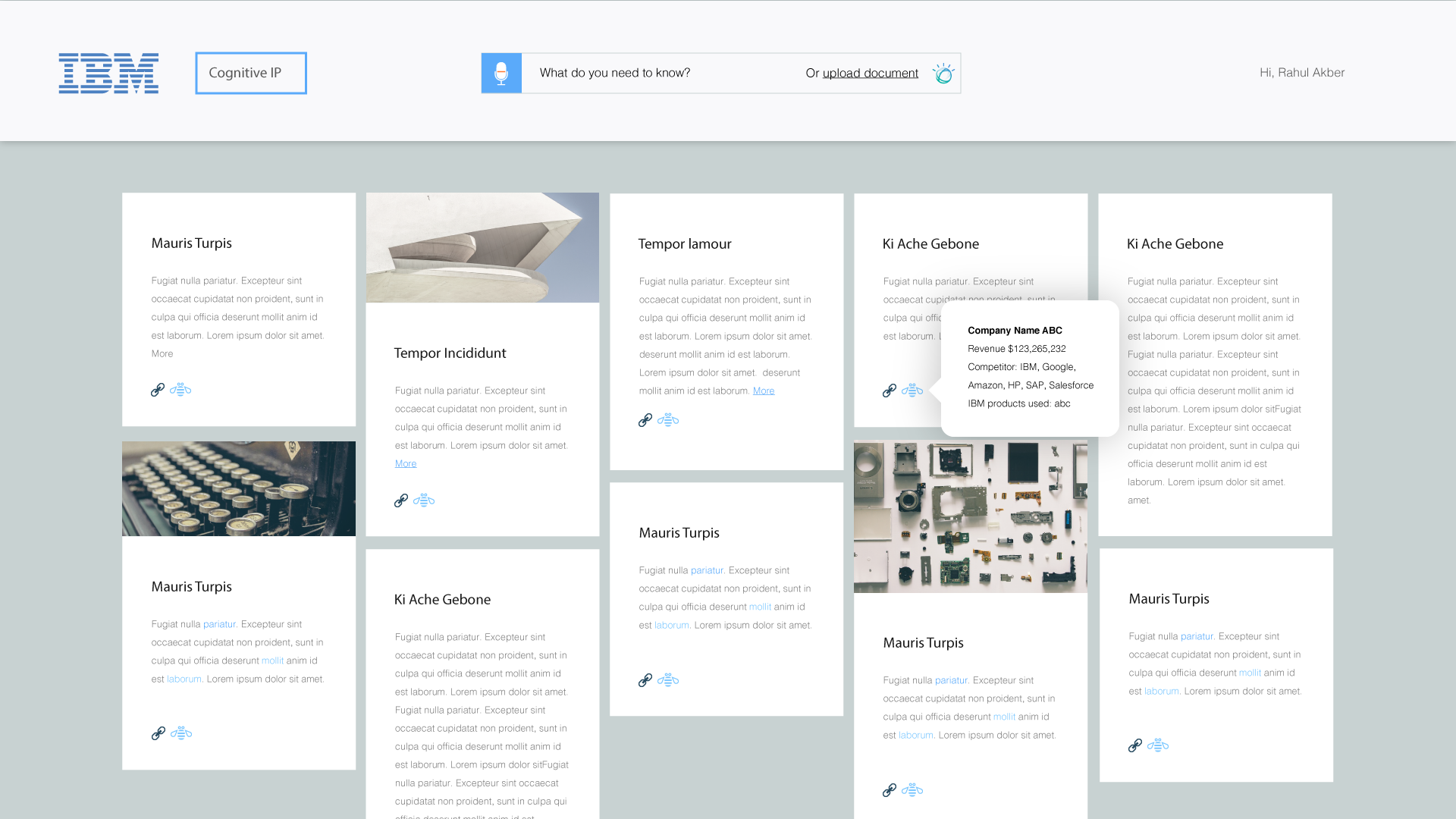Image resolution: width=1456 pixels, height=819 pixels.
Task: Click the typewriter photo thumbnail
Action: tap(239, 488)
